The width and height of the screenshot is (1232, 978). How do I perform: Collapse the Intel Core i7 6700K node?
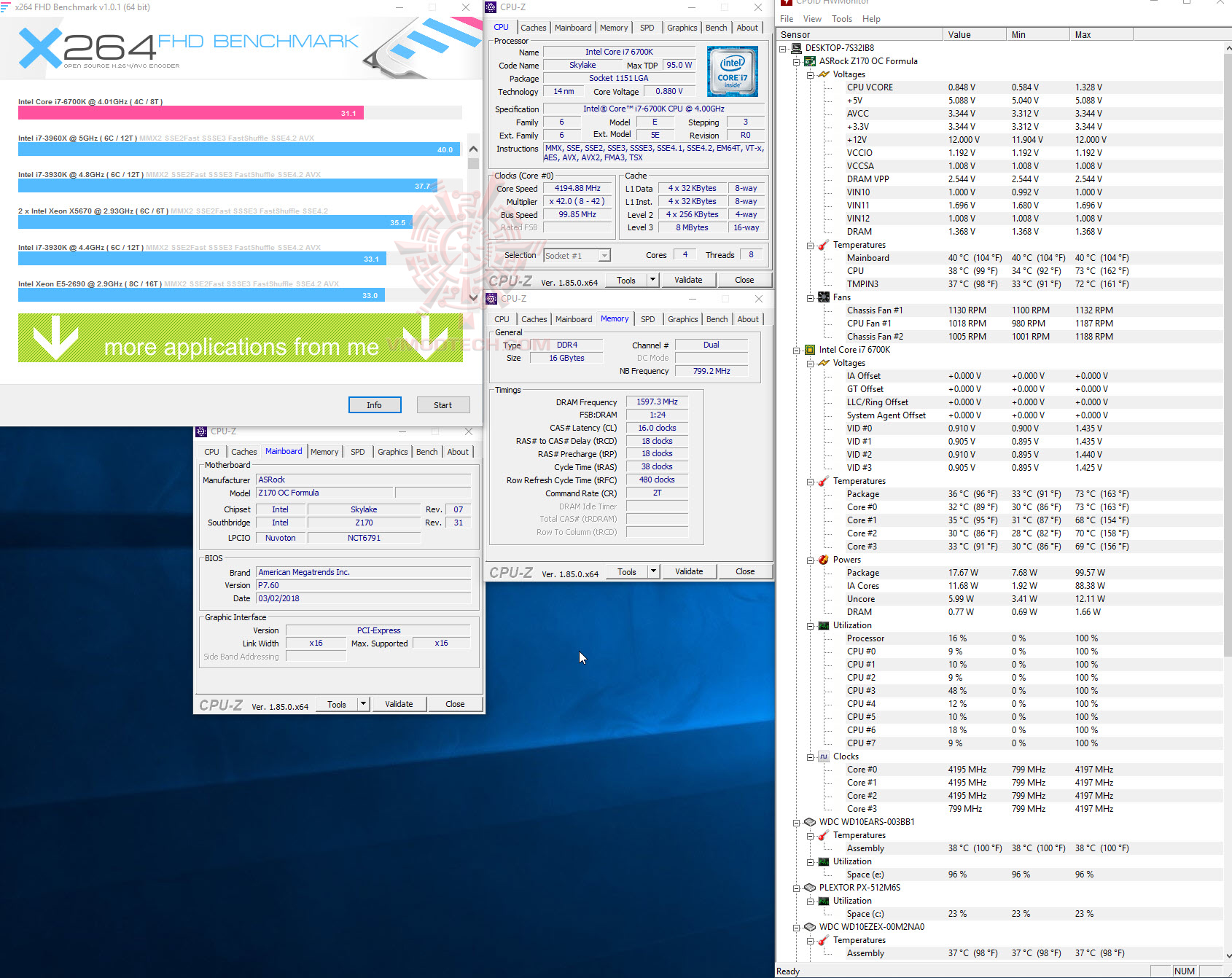pos(797,350)
